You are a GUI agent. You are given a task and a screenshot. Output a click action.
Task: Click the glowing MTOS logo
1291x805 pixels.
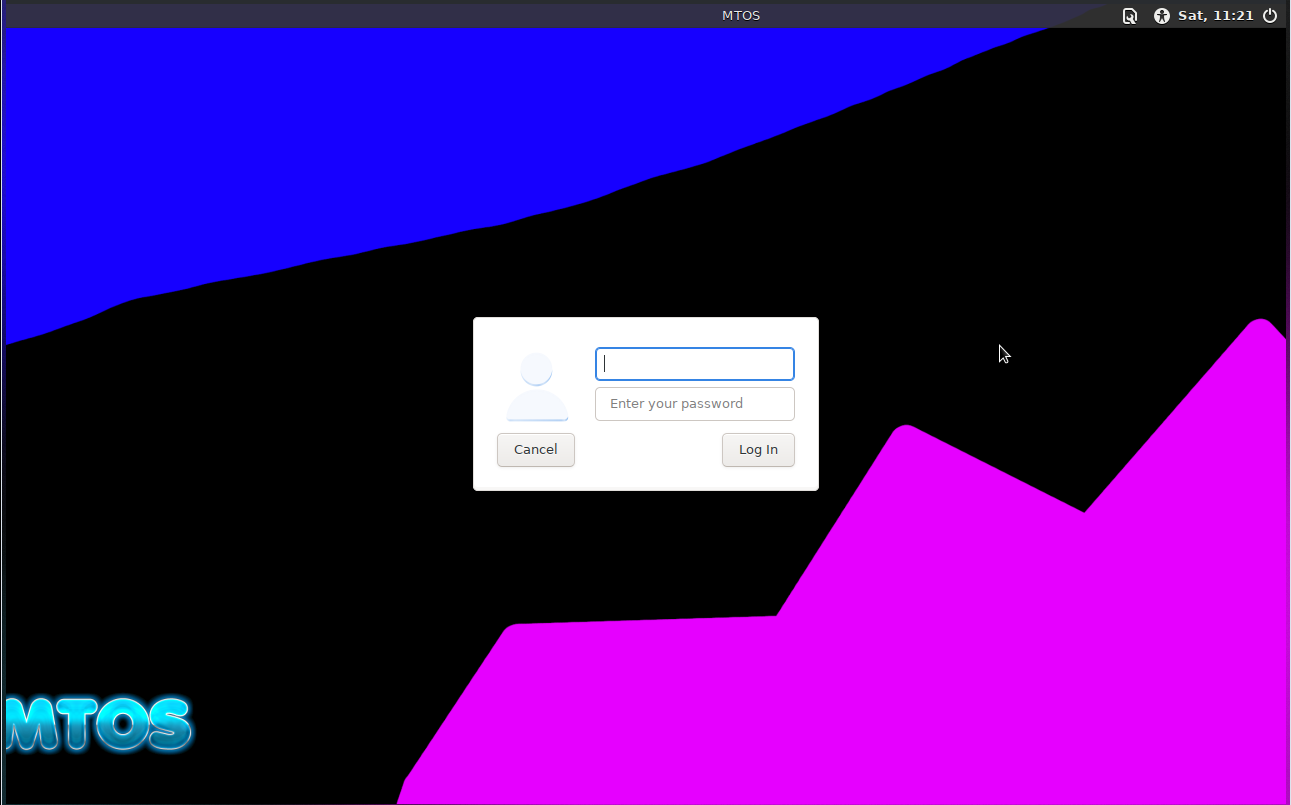click(x=98, y=724)
